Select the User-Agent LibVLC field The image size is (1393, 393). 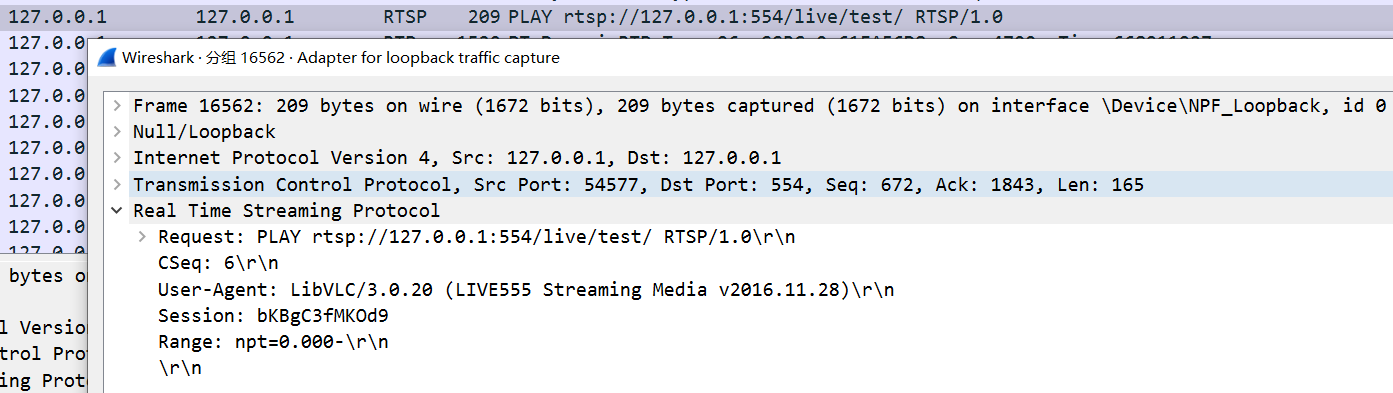[x=526, y=290]
